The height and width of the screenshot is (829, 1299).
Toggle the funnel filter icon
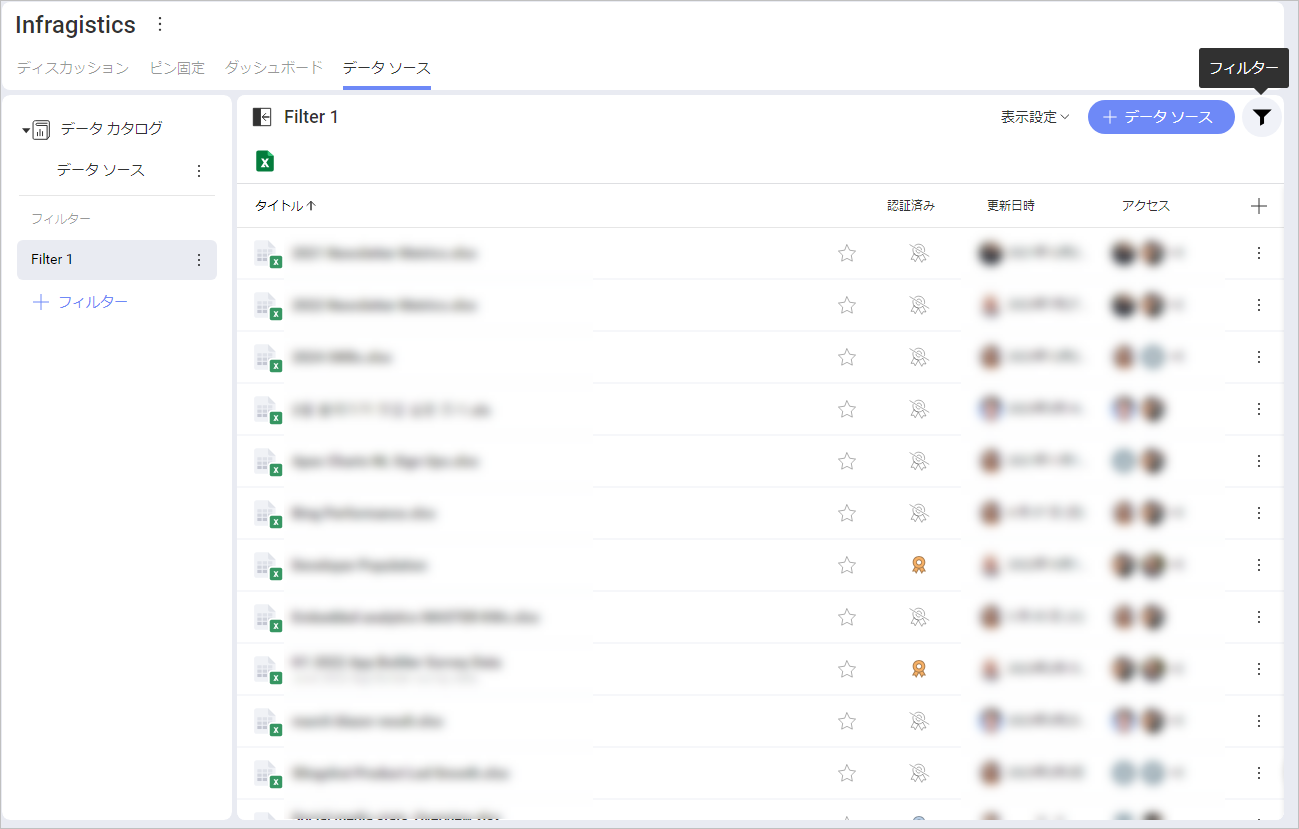(x=1262, y=117)
